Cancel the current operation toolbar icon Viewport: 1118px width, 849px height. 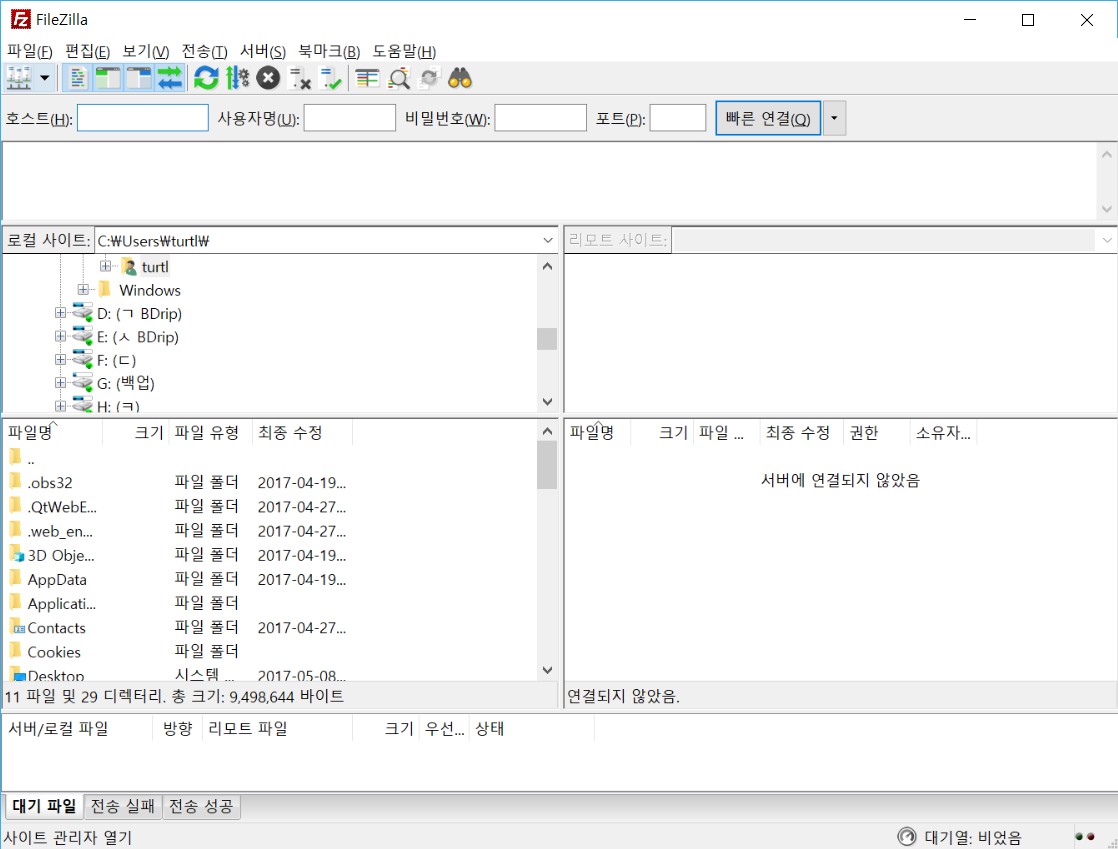point(268,78)
